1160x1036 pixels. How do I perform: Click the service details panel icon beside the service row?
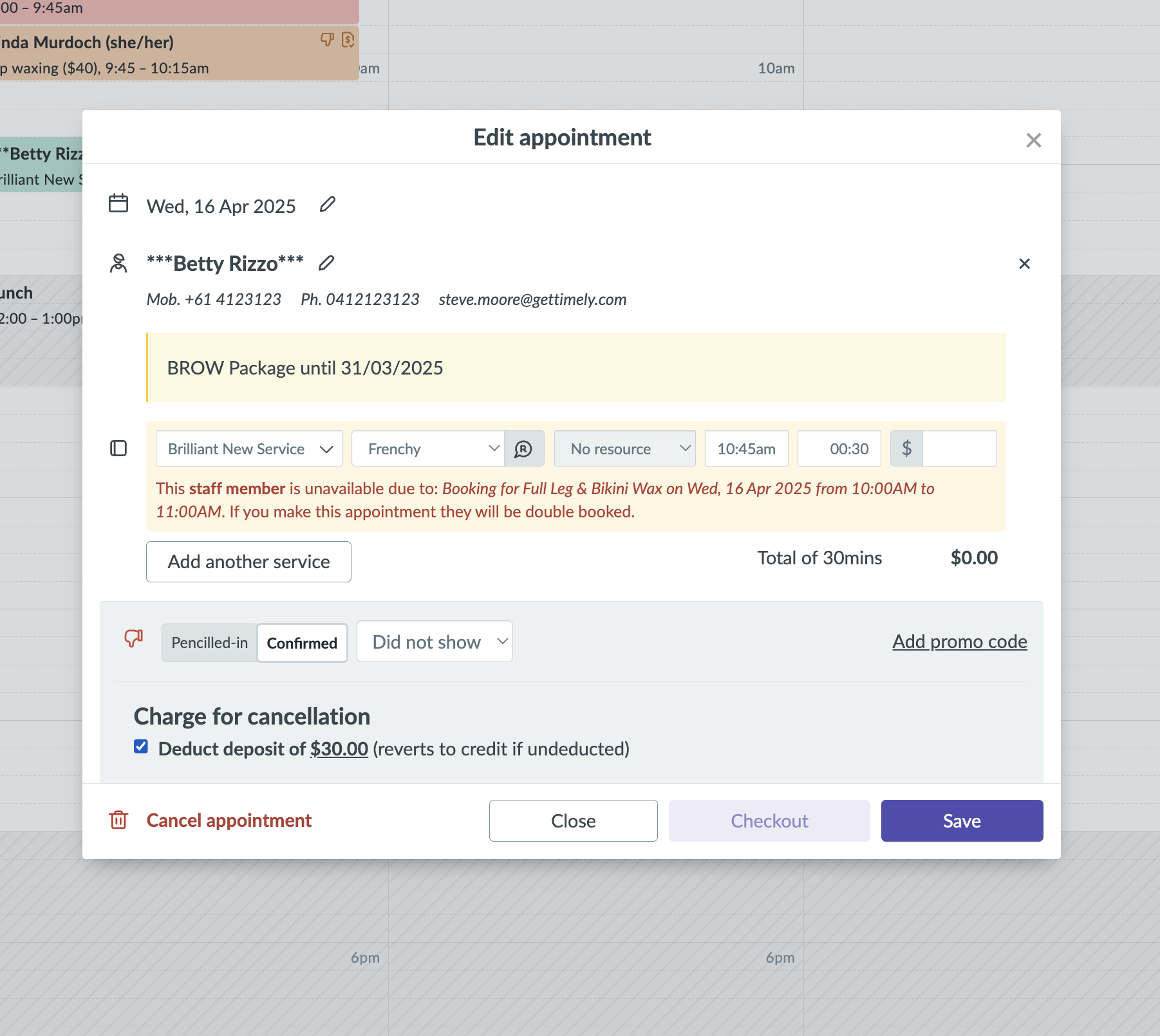tap(119, 449)
